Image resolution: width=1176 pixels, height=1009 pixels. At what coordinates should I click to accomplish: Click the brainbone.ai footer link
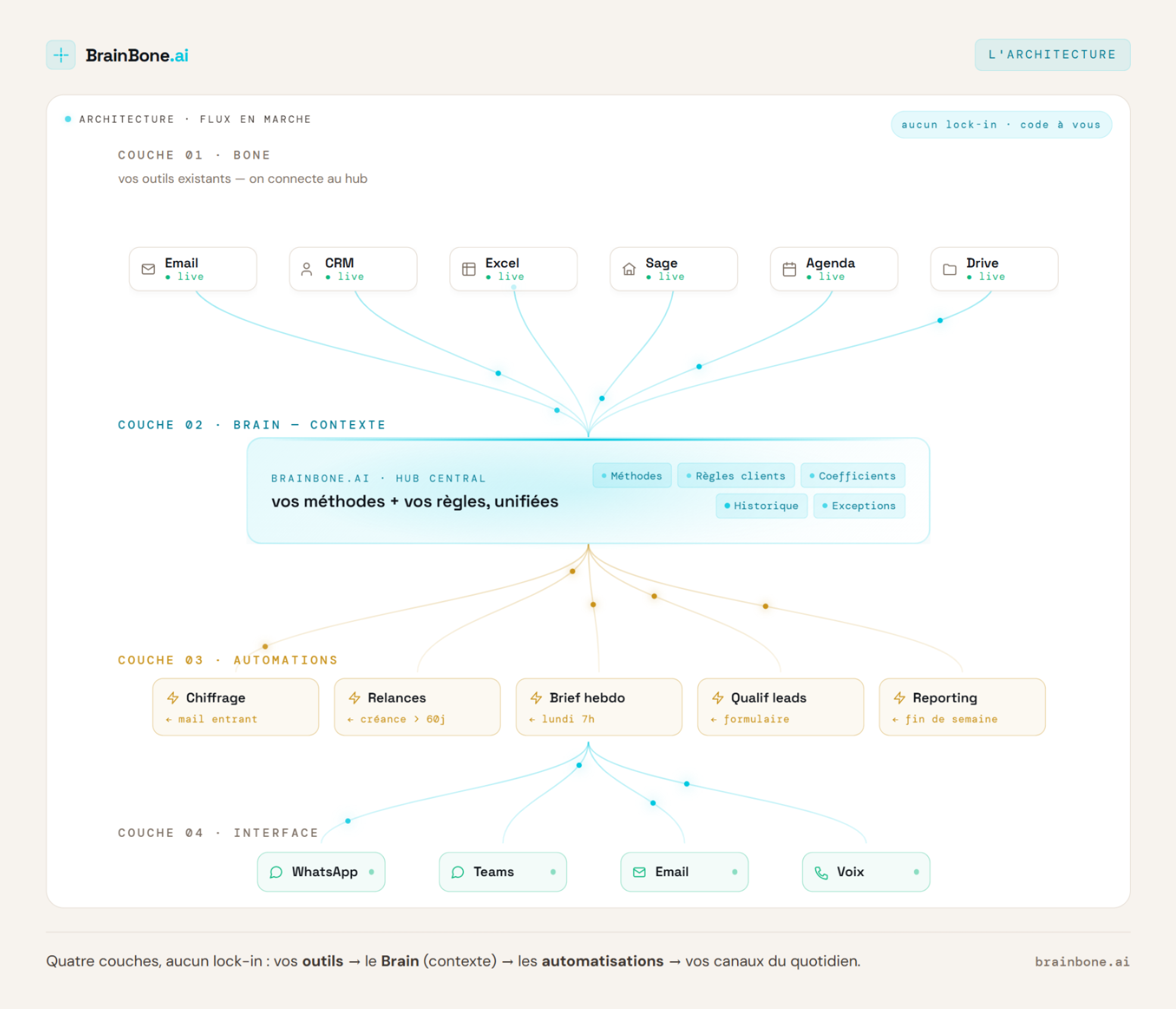coord(1082,961)
